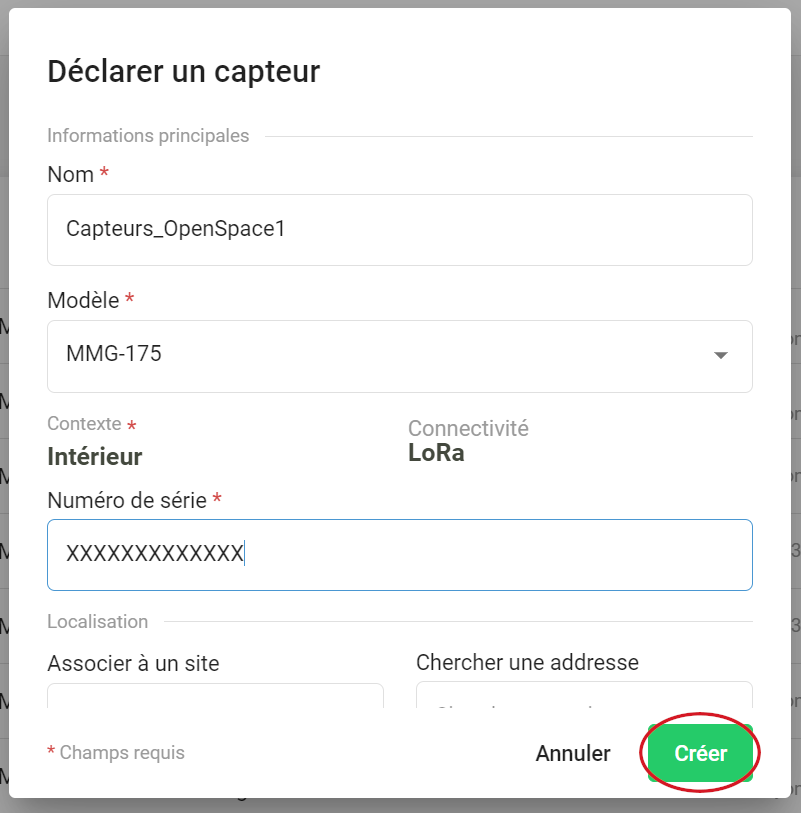
Task: Open the Associer à un site field
Action: pos(215,696)
